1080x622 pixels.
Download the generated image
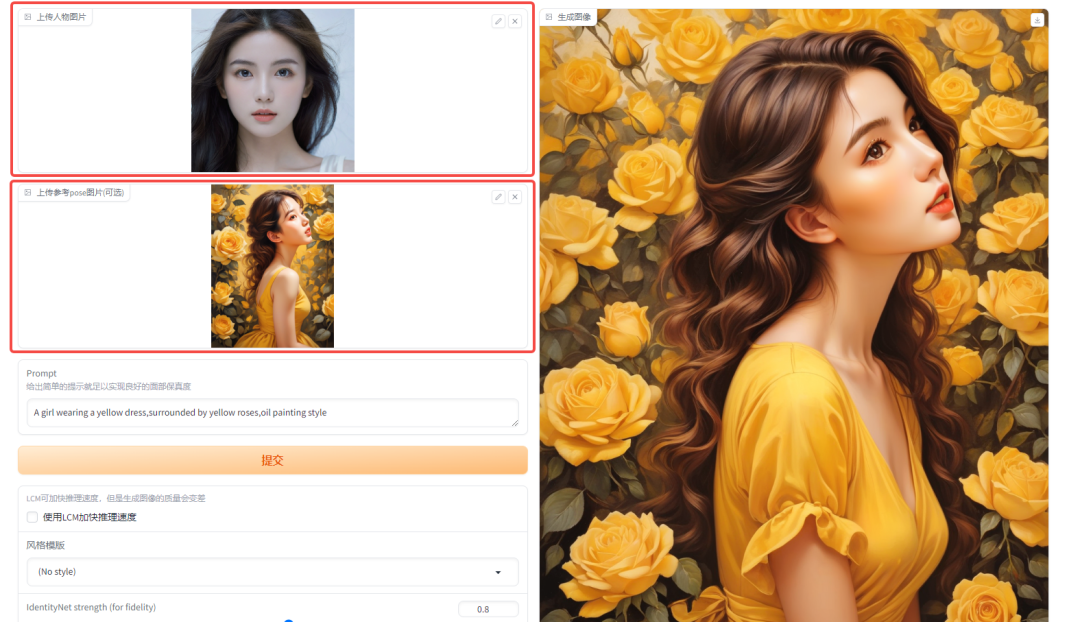[x=1037, y=20]
